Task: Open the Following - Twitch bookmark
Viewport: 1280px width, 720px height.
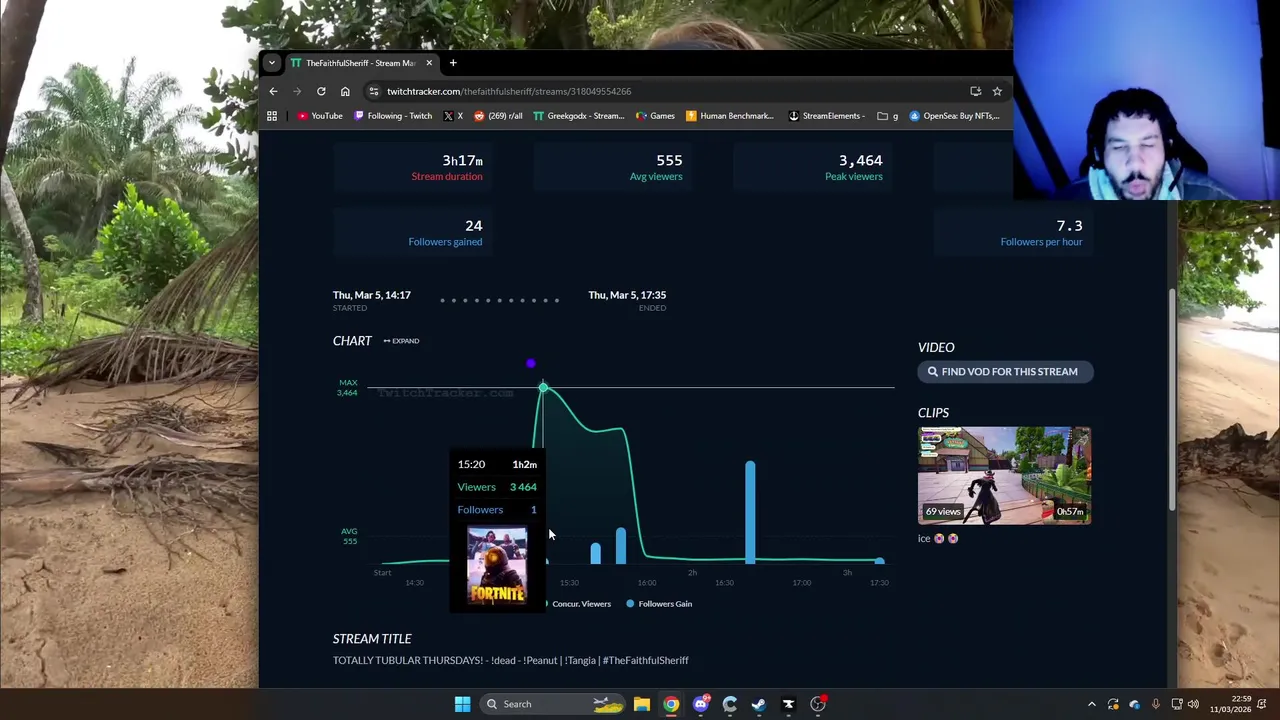Action: (393, 116)
